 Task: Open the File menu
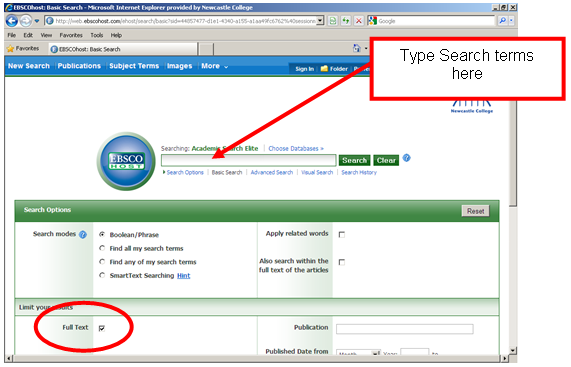pyautogui.click(x=12, y=35)
